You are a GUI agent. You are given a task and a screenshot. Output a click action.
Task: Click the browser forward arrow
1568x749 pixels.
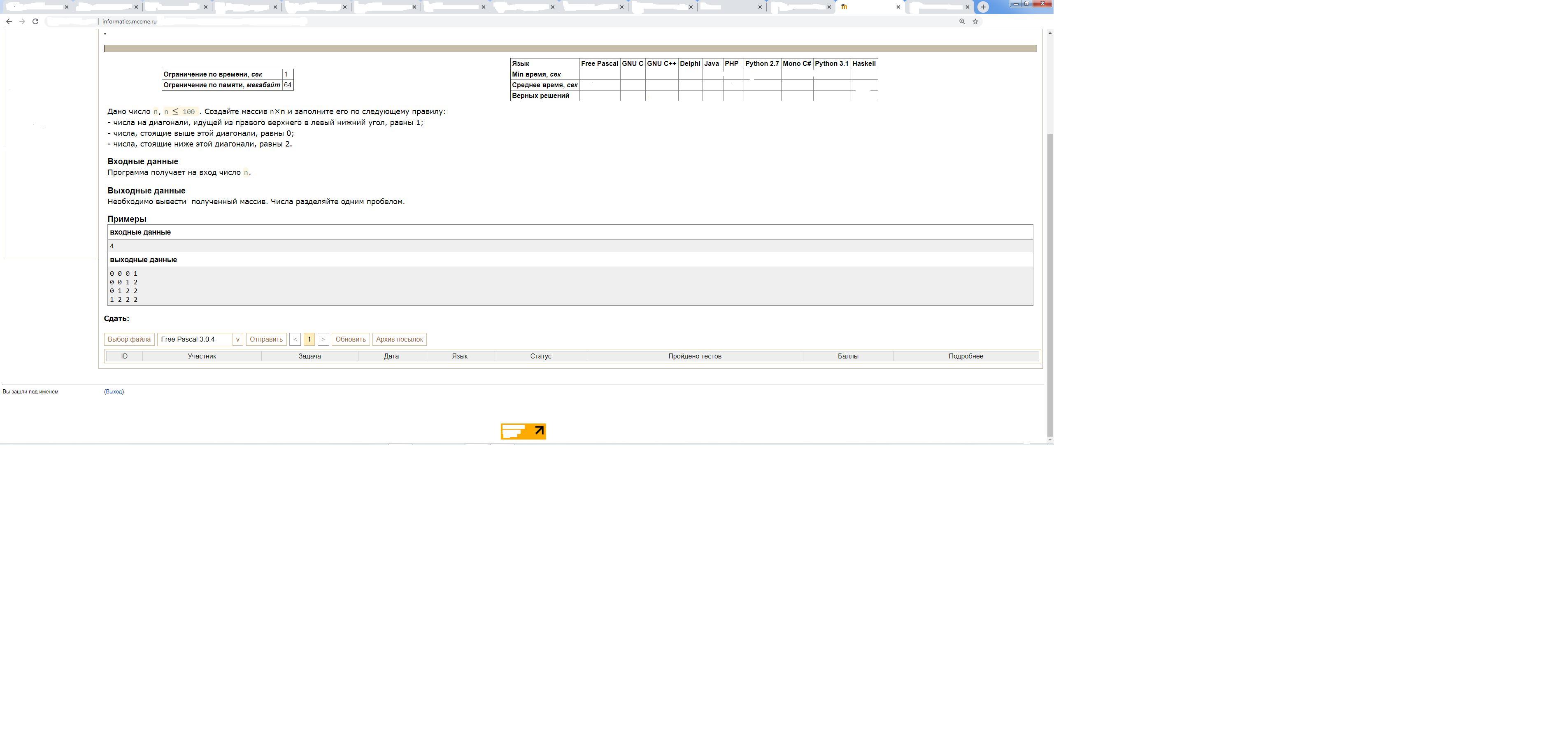click(22, 21)
